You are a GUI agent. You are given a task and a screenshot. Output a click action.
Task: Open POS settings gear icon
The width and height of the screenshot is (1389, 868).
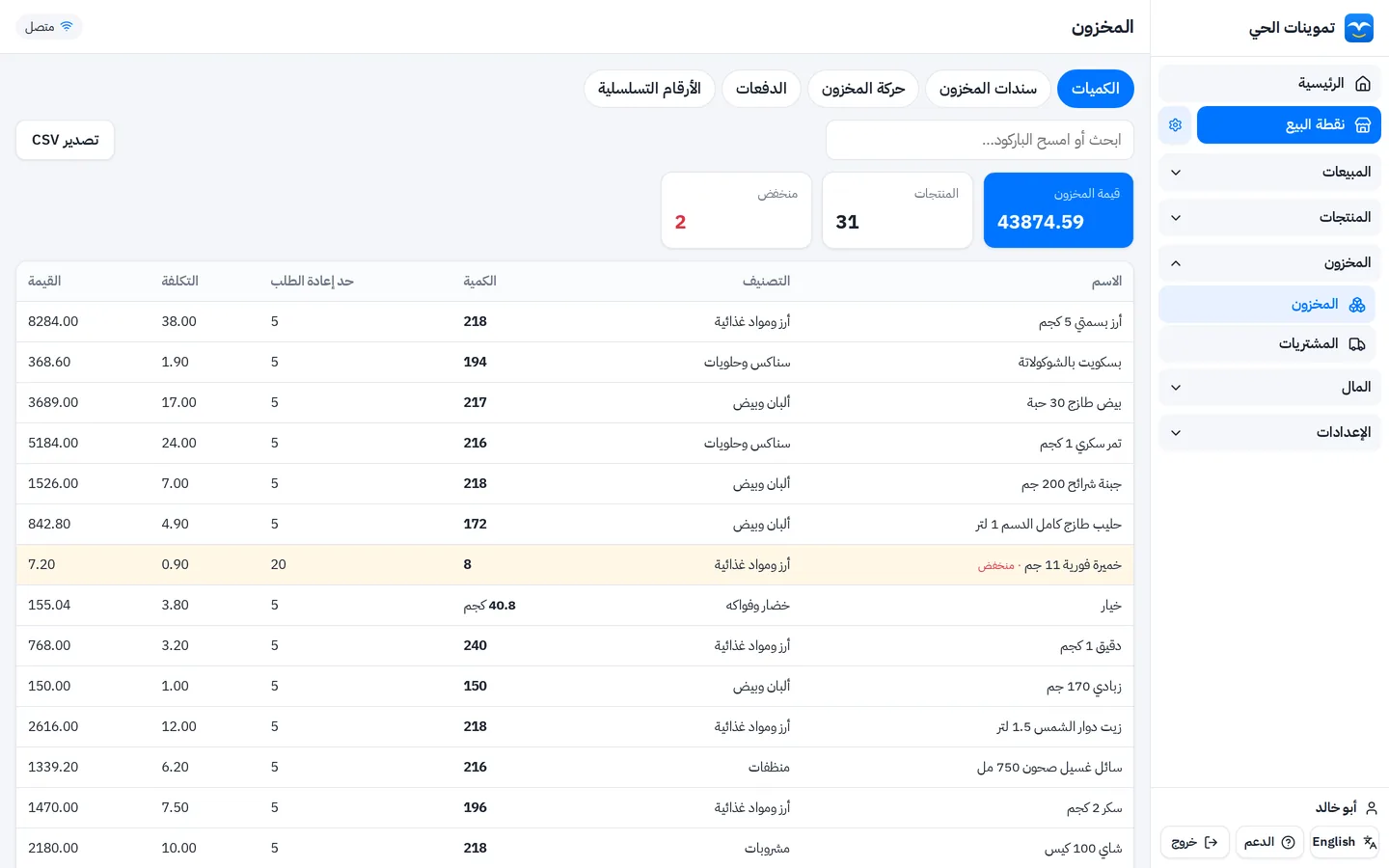click(1175, 125)
